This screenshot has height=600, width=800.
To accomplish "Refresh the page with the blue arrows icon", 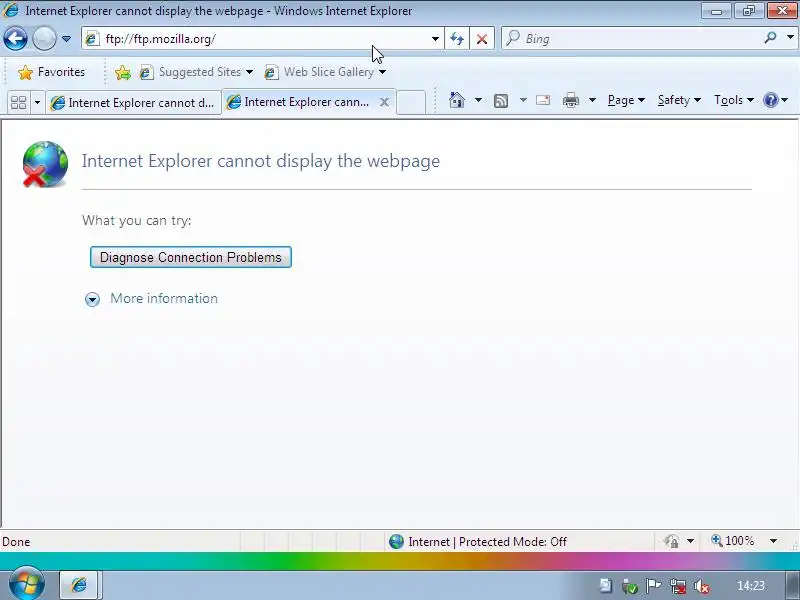I will pyautogui.click(x=457, y=39).
